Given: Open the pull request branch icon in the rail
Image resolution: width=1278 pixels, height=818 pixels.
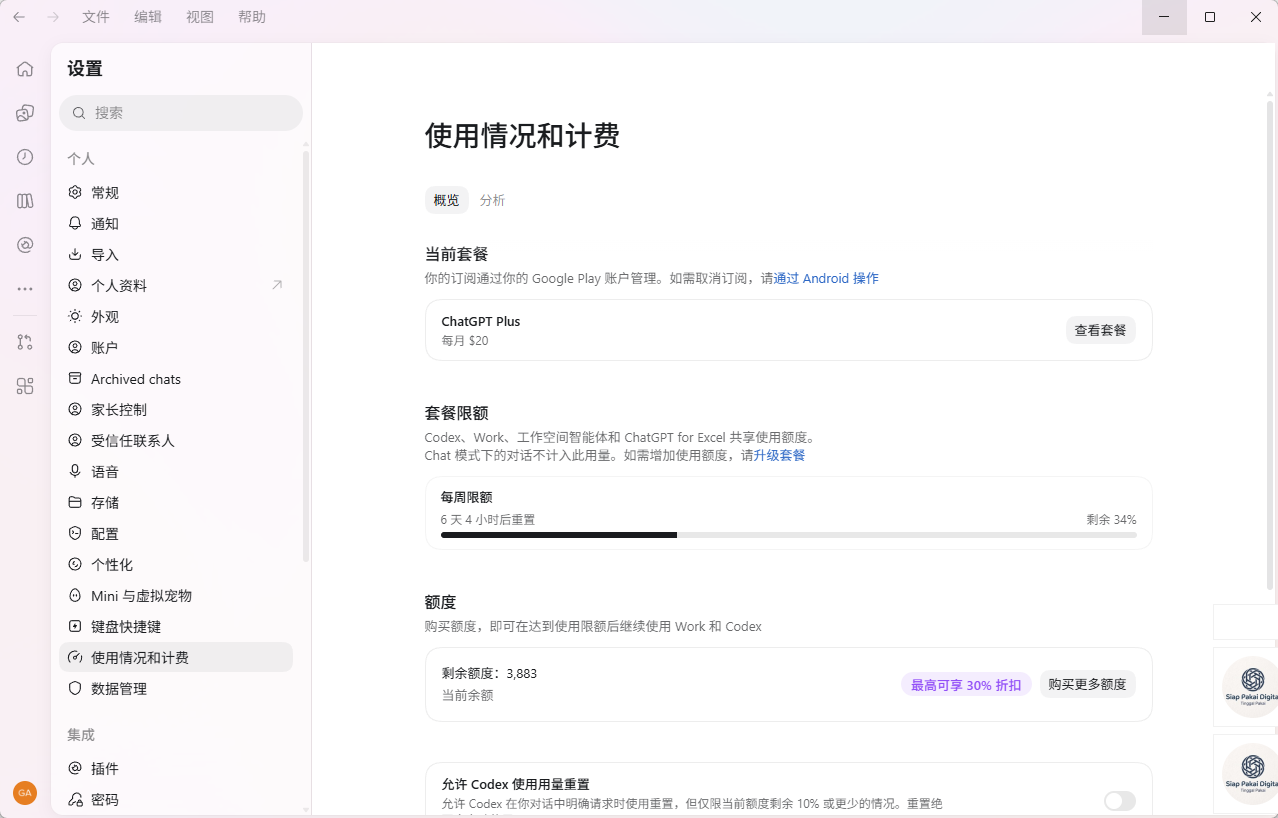Looking at the screenshot, I should 25,342.
